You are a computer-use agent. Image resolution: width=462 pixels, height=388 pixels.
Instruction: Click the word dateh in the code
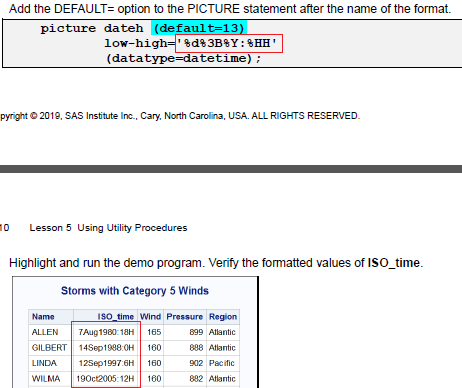tap(123, 28)
